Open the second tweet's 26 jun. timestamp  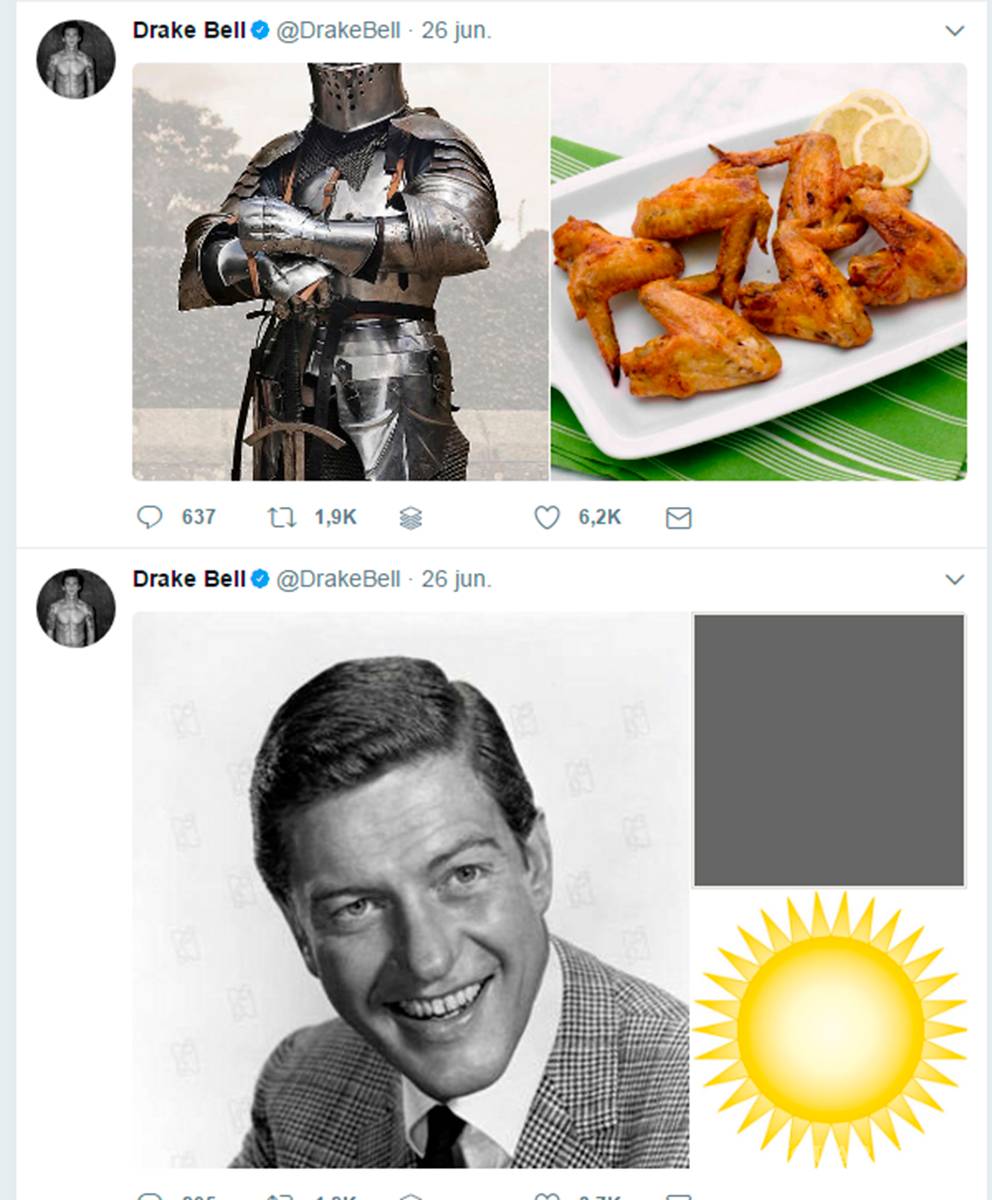click(x=456, y=579)
